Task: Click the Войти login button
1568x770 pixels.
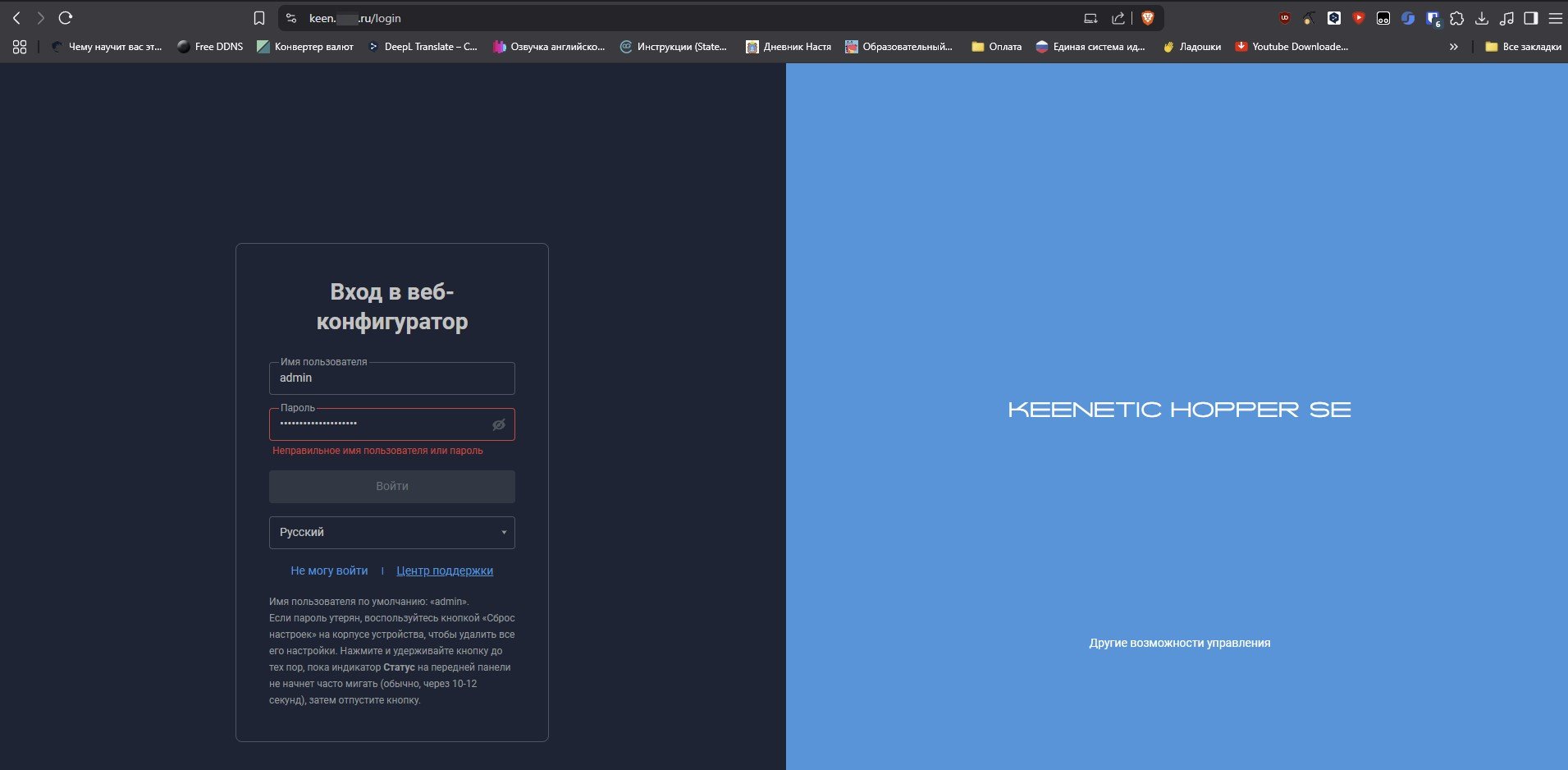Action: [x=392, y=487]
